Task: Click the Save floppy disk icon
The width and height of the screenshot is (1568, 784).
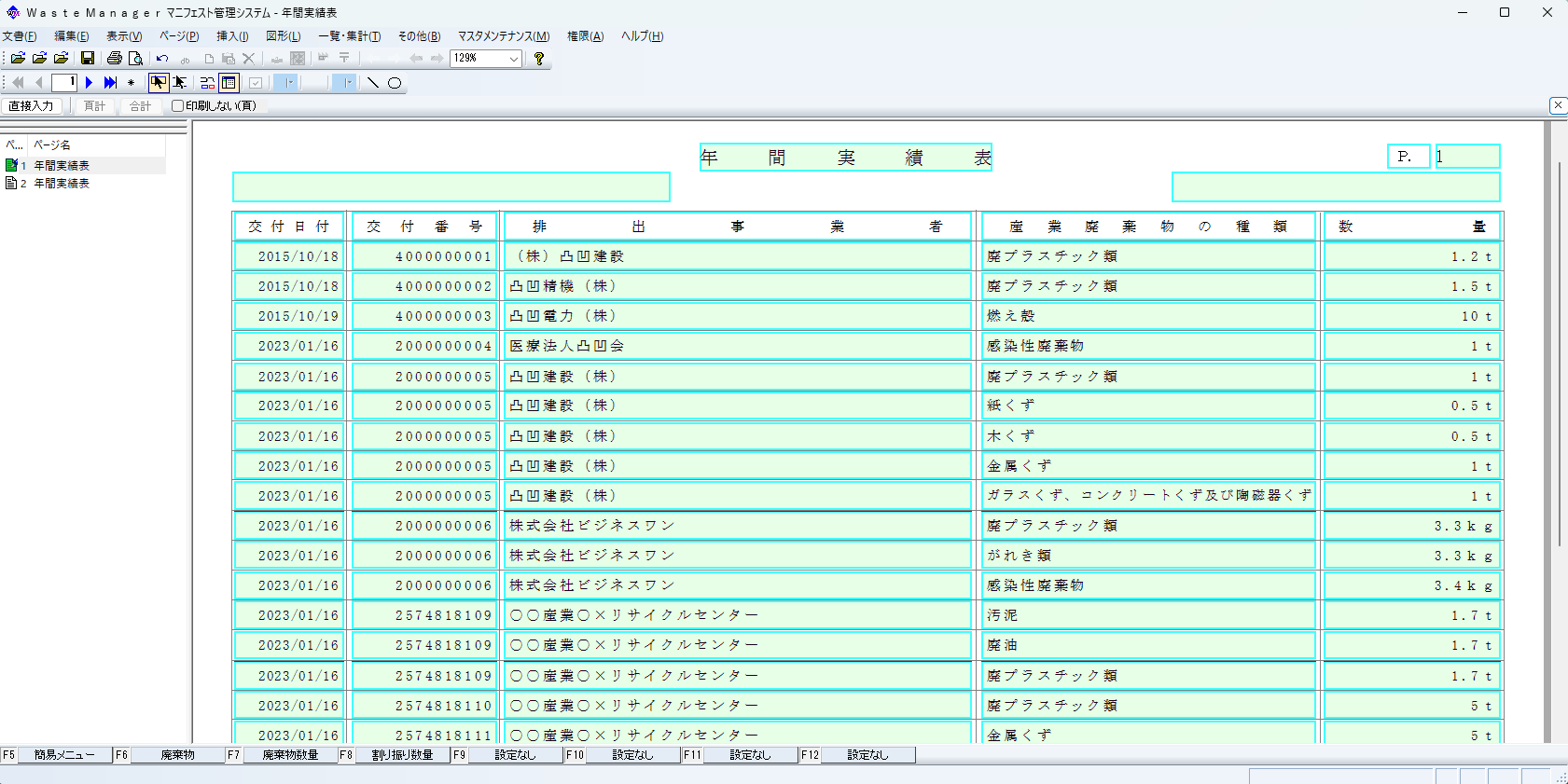Action: [88, 58]
